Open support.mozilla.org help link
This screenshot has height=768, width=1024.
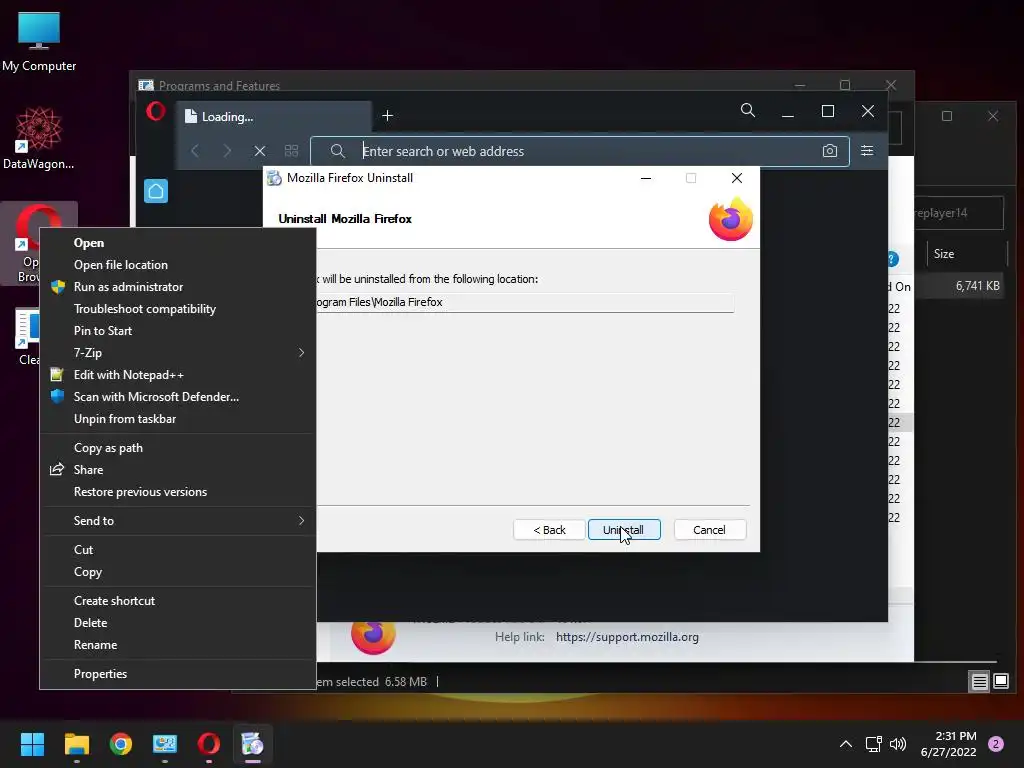[627, 637]
